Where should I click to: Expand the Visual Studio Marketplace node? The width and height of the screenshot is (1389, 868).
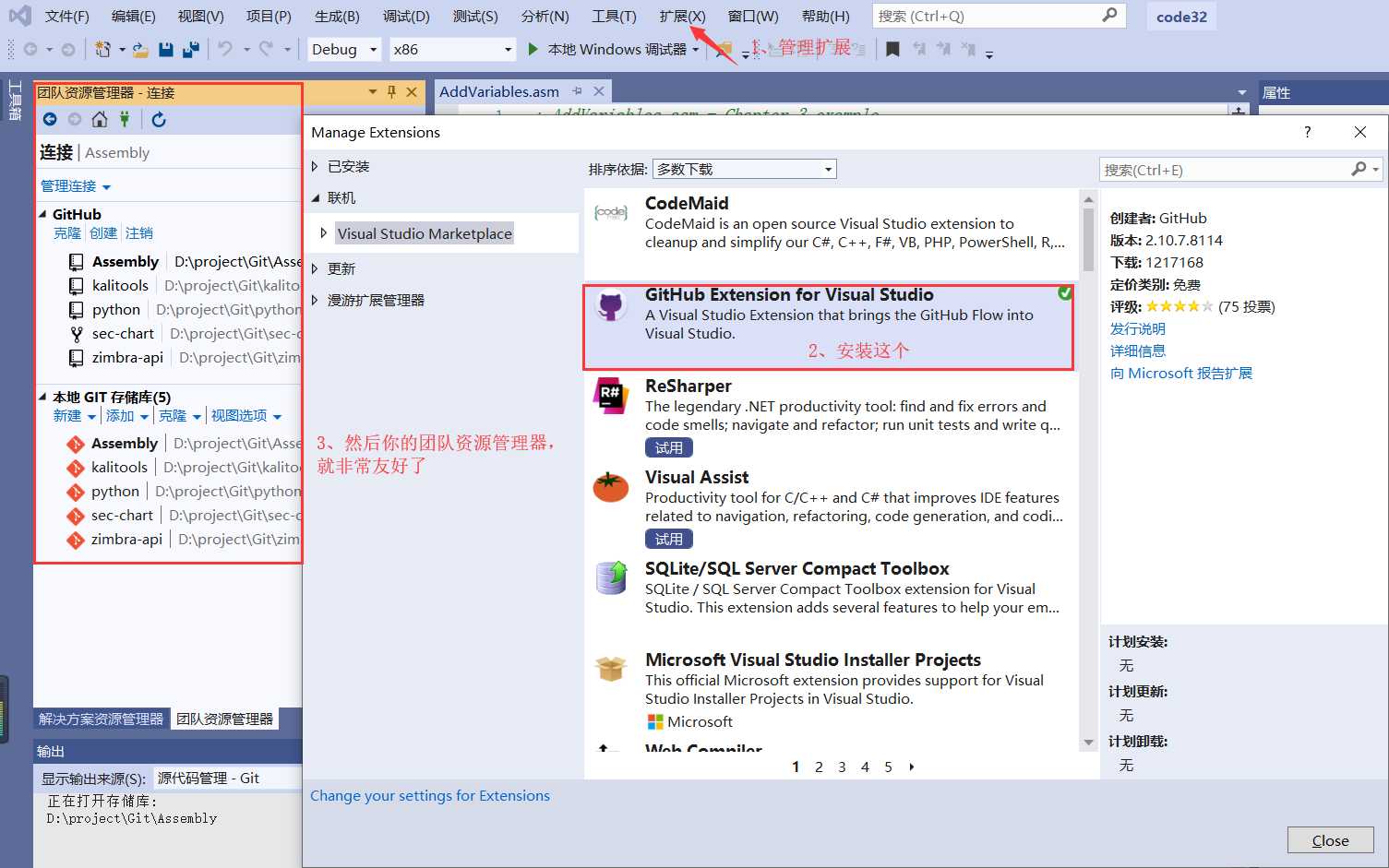click(x=323, y=233)
